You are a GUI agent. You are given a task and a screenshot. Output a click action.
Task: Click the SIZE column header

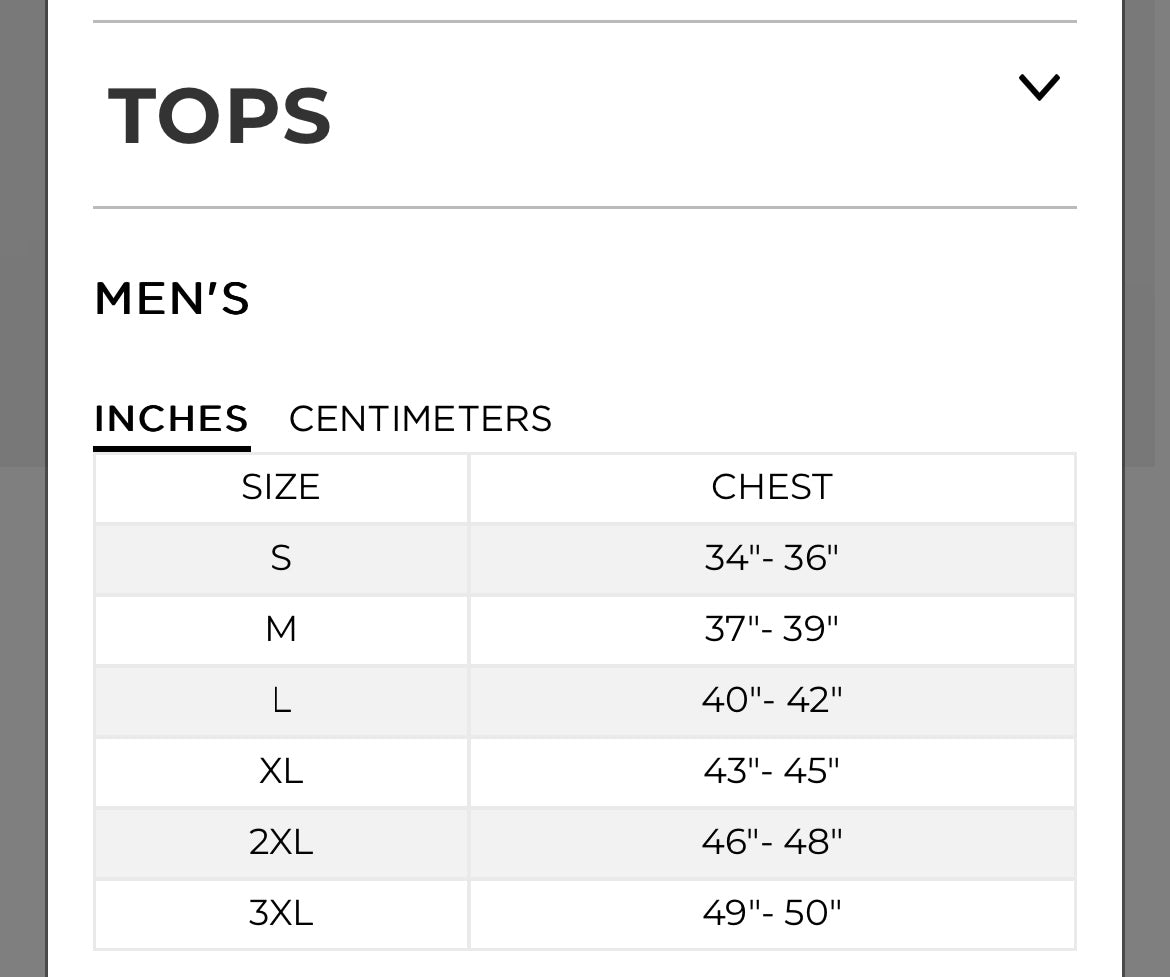click(x=281, y=487)
